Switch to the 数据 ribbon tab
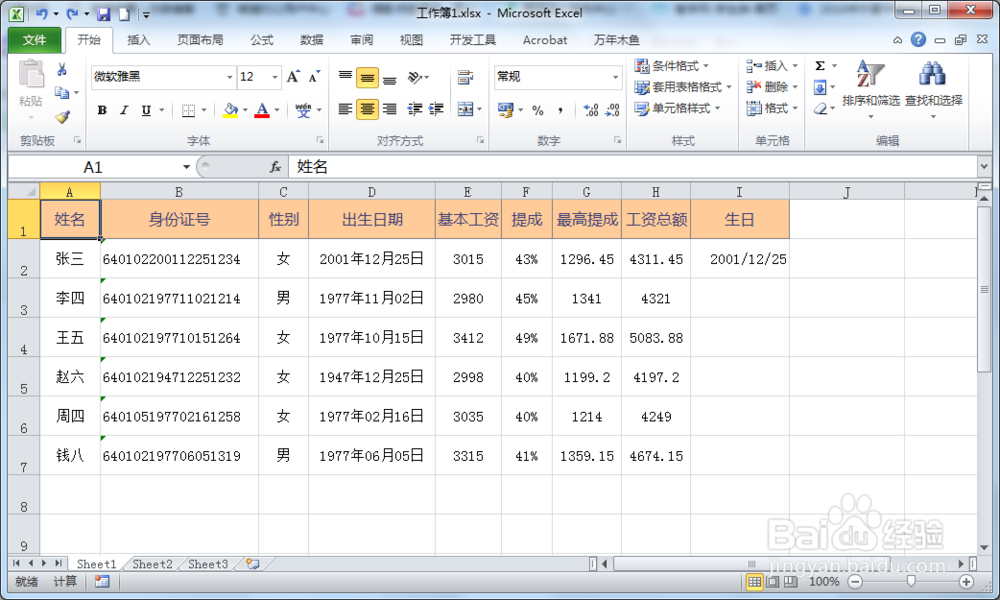 coord(311,40)
